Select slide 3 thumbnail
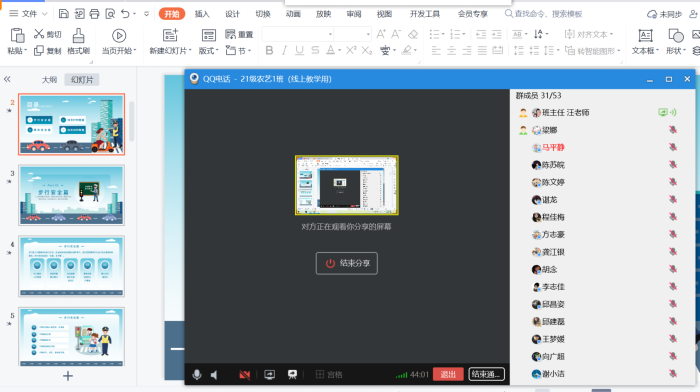700x392 pixels. coord(71,195)
